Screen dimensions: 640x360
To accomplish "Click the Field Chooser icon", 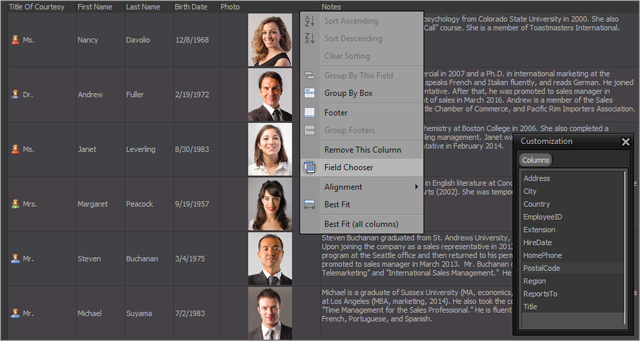I will point(309,167).
